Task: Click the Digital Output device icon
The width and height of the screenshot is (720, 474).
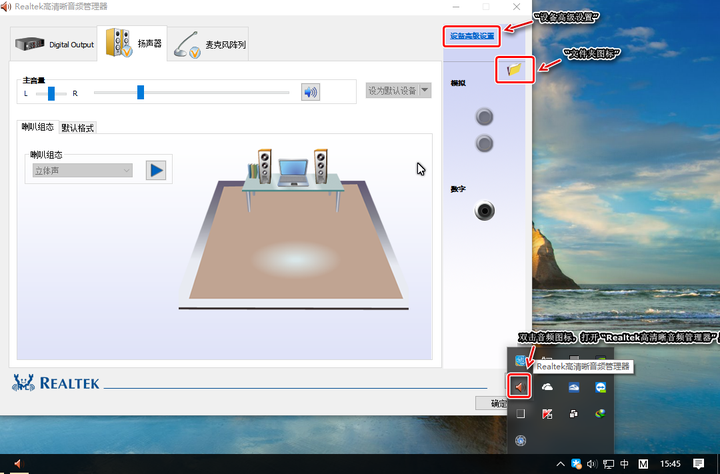Action: click(x=30, y=44)
